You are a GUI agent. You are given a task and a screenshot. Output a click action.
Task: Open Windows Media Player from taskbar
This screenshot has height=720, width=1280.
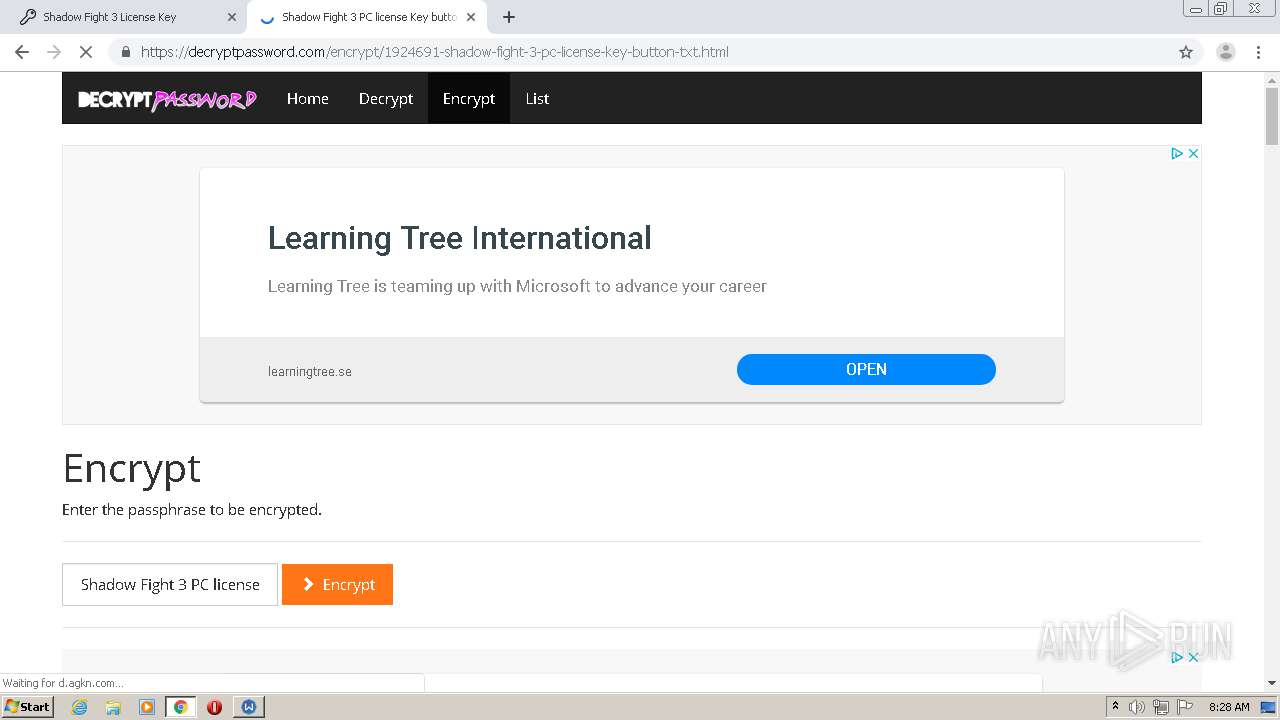[147, 707]
